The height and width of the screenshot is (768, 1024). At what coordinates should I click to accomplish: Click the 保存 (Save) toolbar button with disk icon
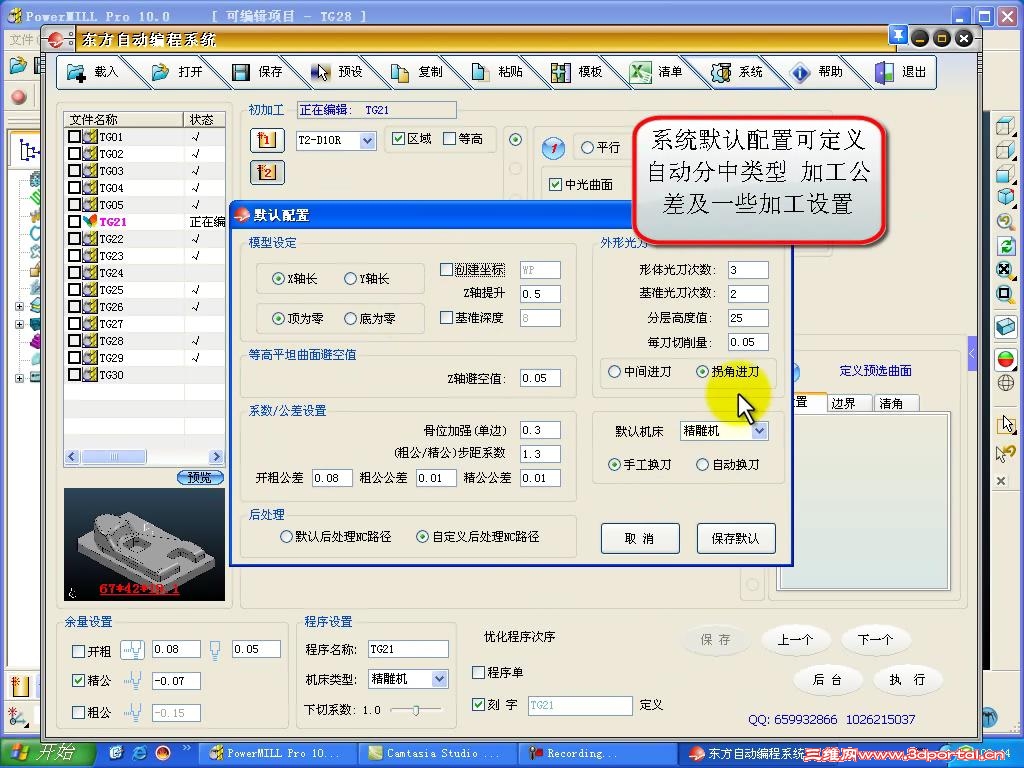pos(257,72)
